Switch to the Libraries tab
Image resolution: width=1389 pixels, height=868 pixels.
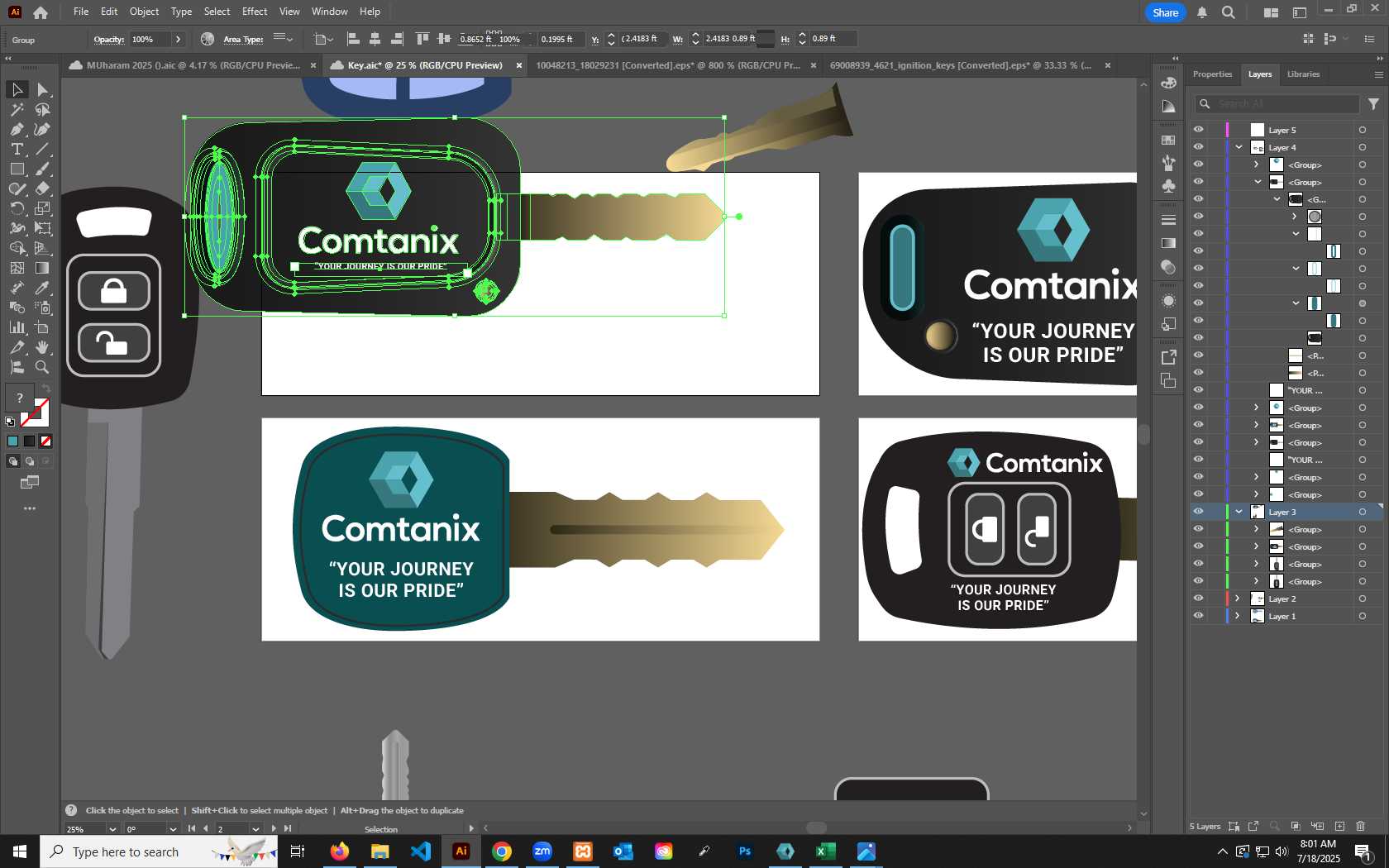click(1303, 74)
